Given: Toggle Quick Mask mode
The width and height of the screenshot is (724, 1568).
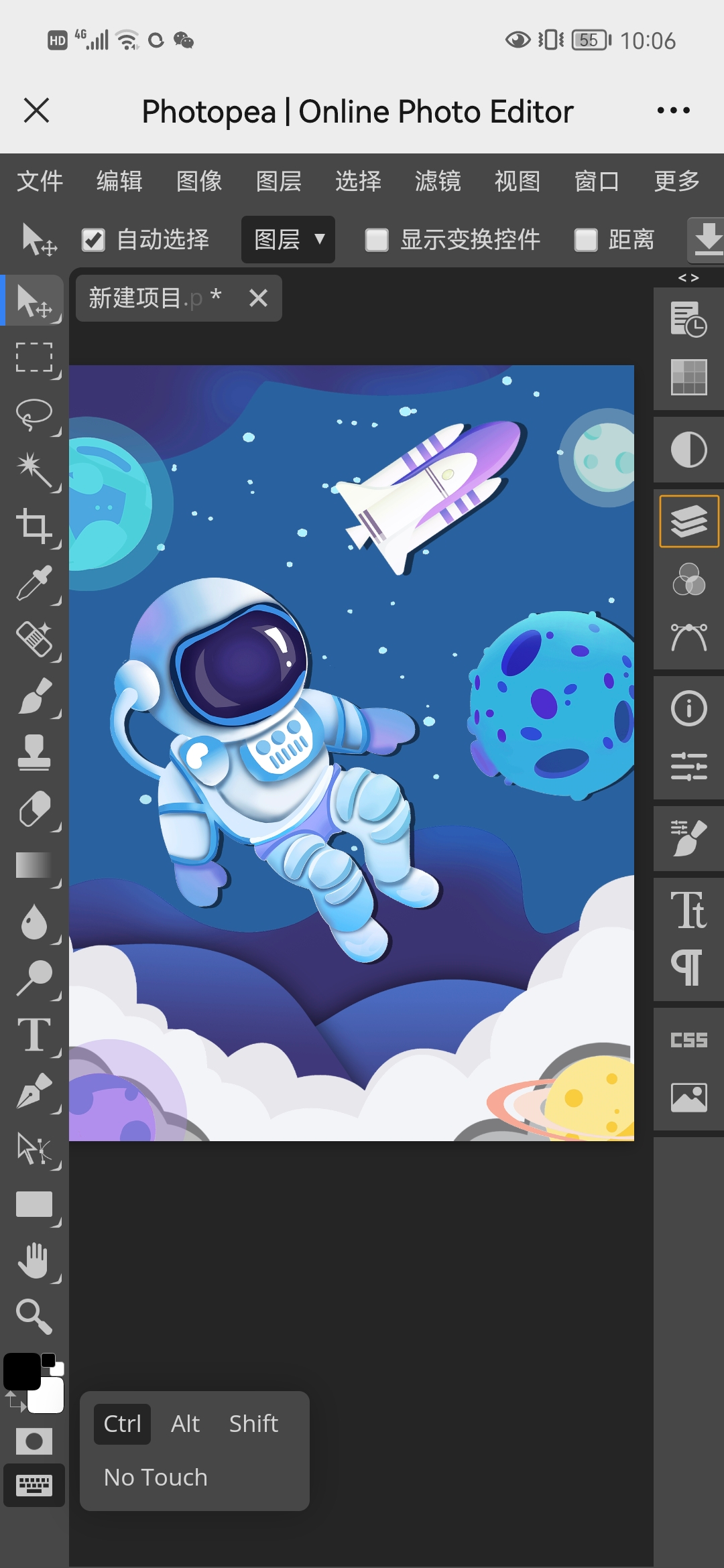Looking at the screenshot, I should click(34, 1441).
